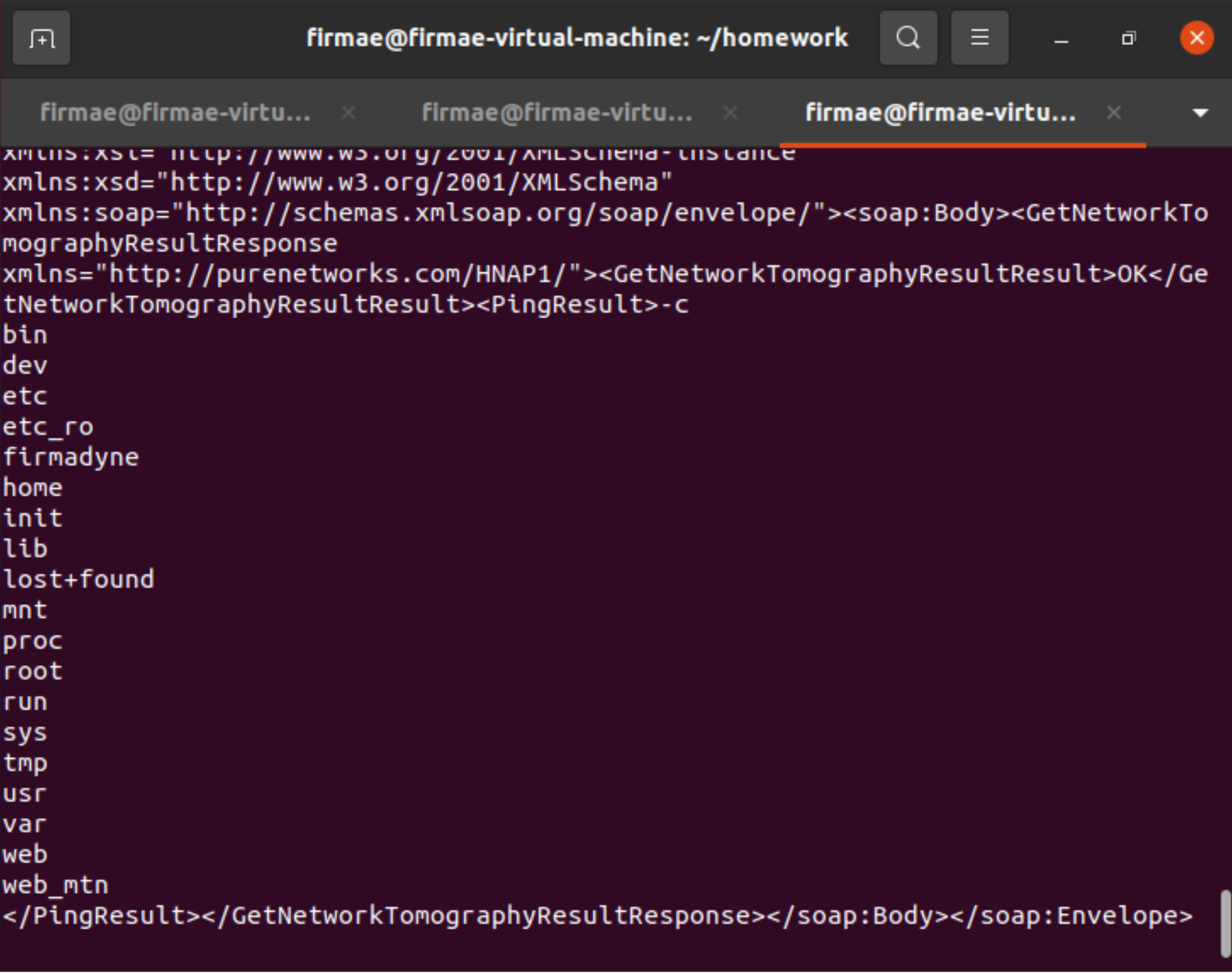Close the first terminal tab

348,113
